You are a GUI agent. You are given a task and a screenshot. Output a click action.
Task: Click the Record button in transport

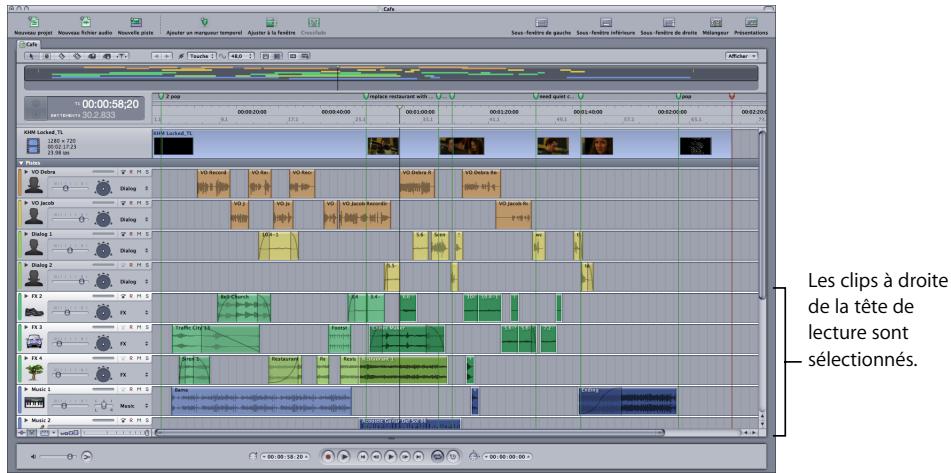coord(328,456)
